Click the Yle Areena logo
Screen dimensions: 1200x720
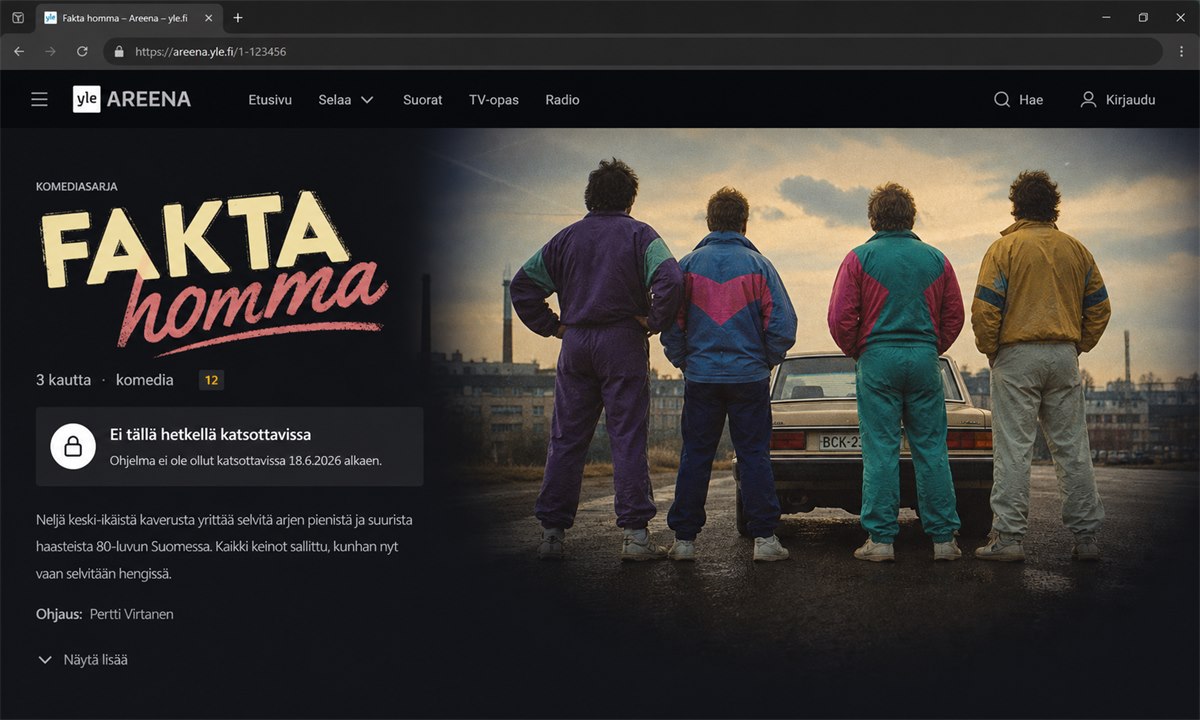132,99
